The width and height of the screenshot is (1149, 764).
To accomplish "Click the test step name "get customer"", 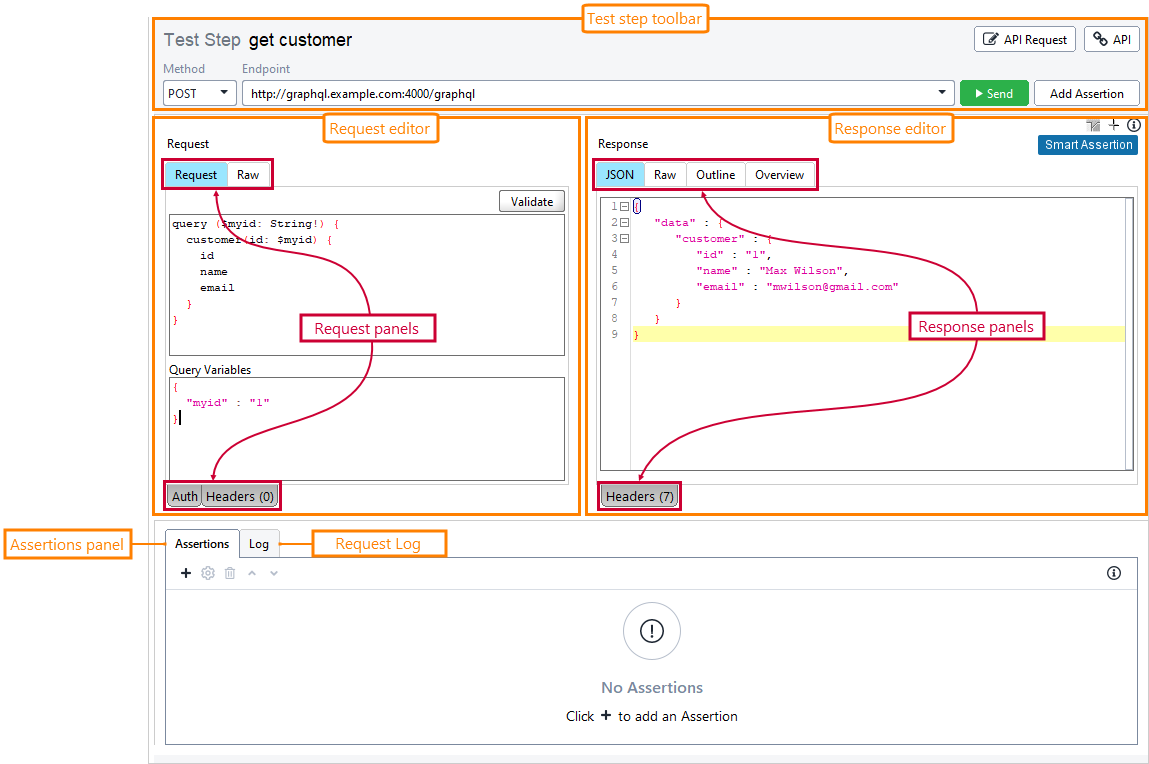I will pyautogui.click(x=300, y=40).
